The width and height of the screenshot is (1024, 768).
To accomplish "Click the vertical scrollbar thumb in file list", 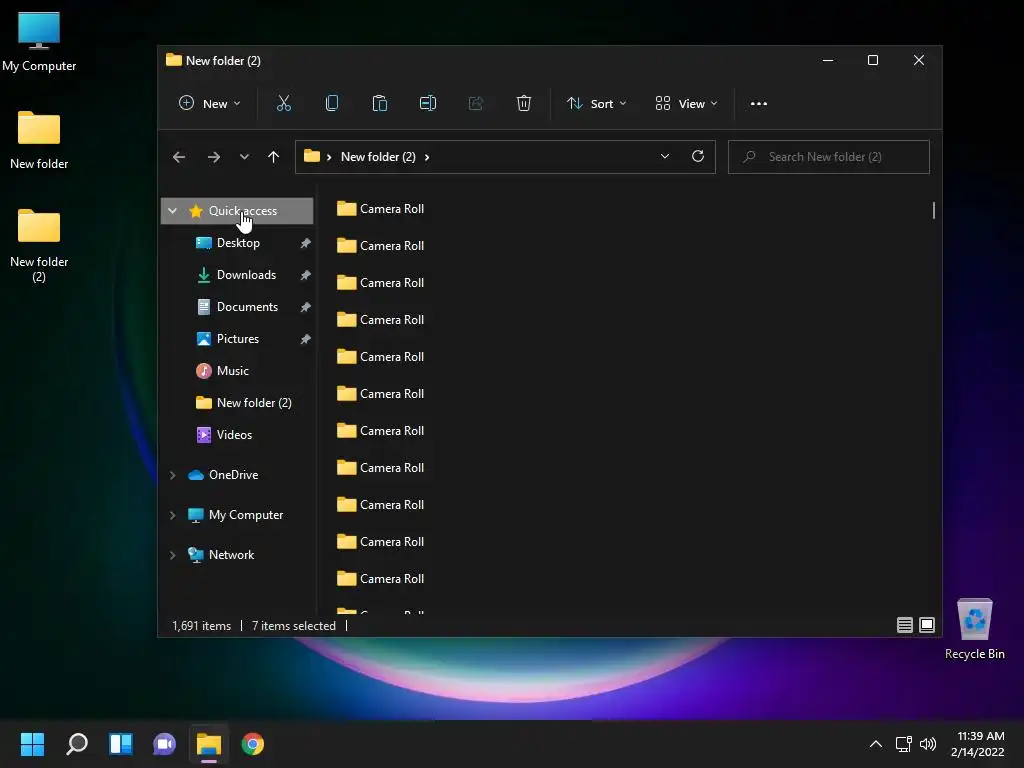I will click(934, 210).
